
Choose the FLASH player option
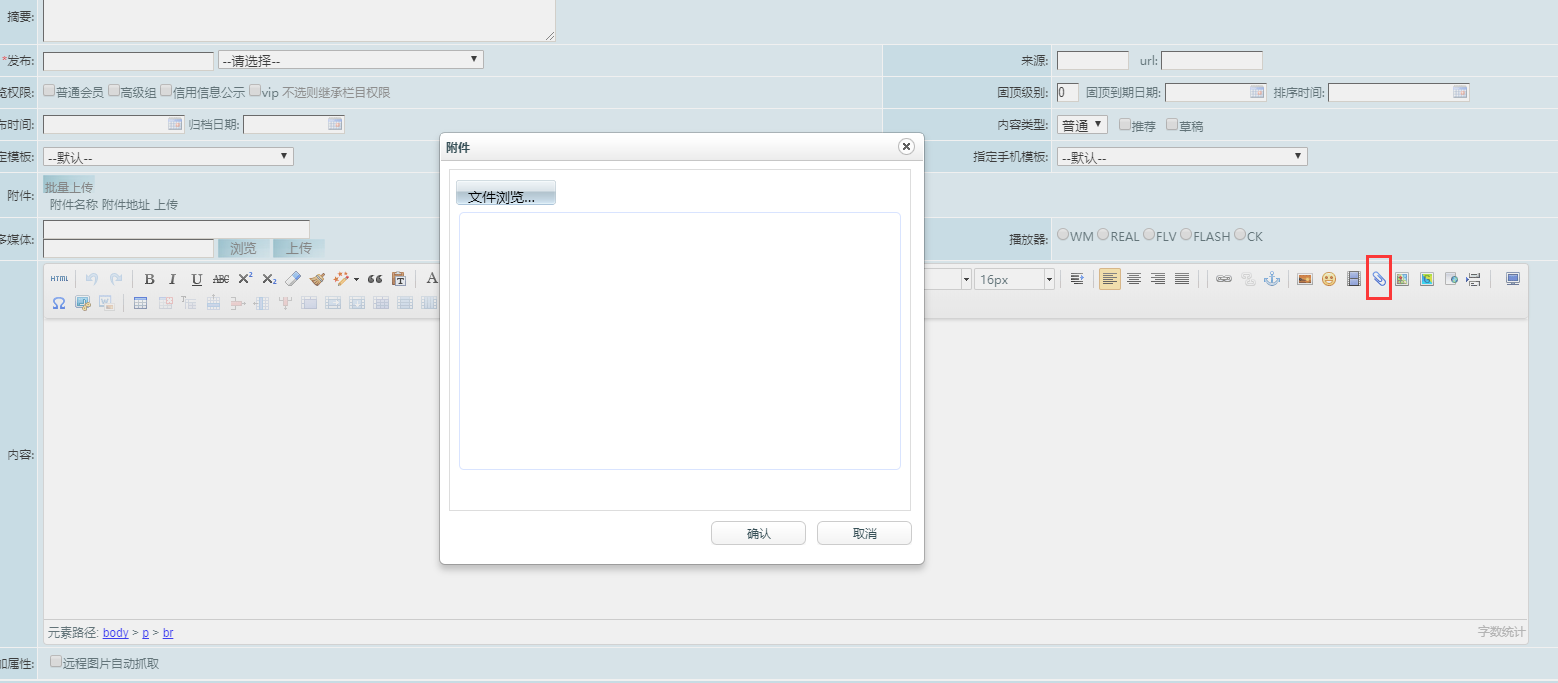(1186, 235)
